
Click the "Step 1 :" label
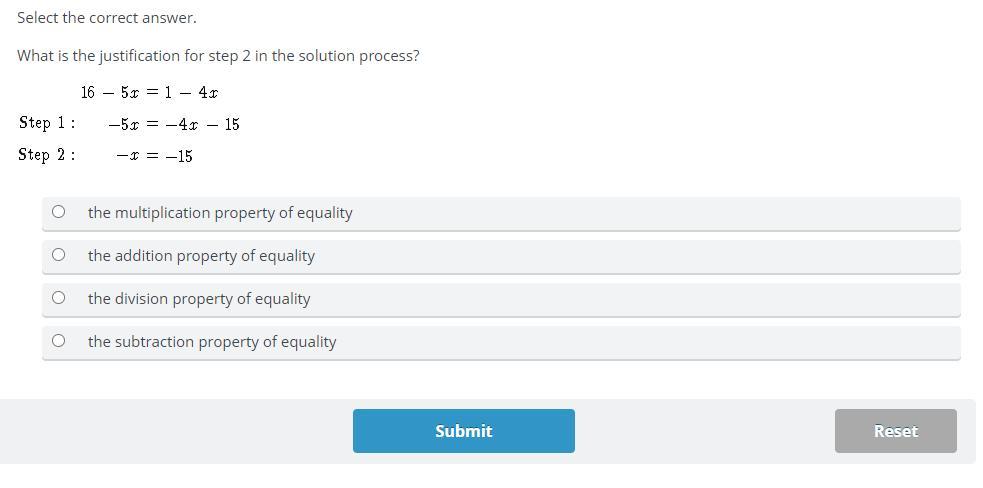pos(47,123)
